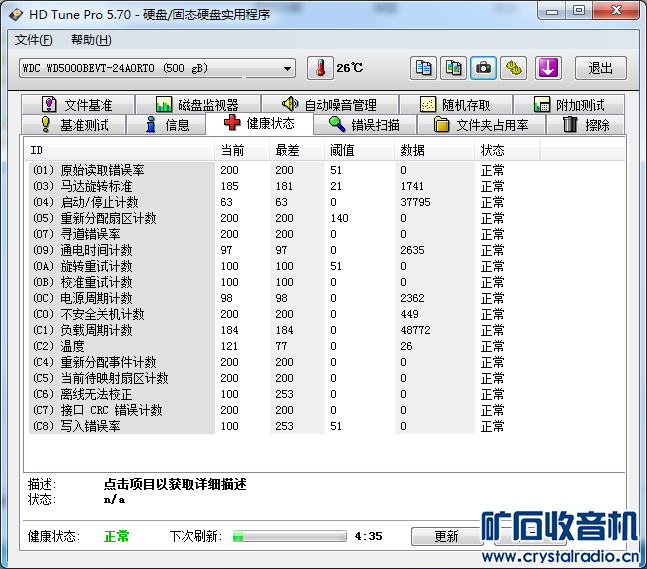Switch to the 擦除 tab
The width and height of the screenshot is (647, 569).
click(586, 125)
